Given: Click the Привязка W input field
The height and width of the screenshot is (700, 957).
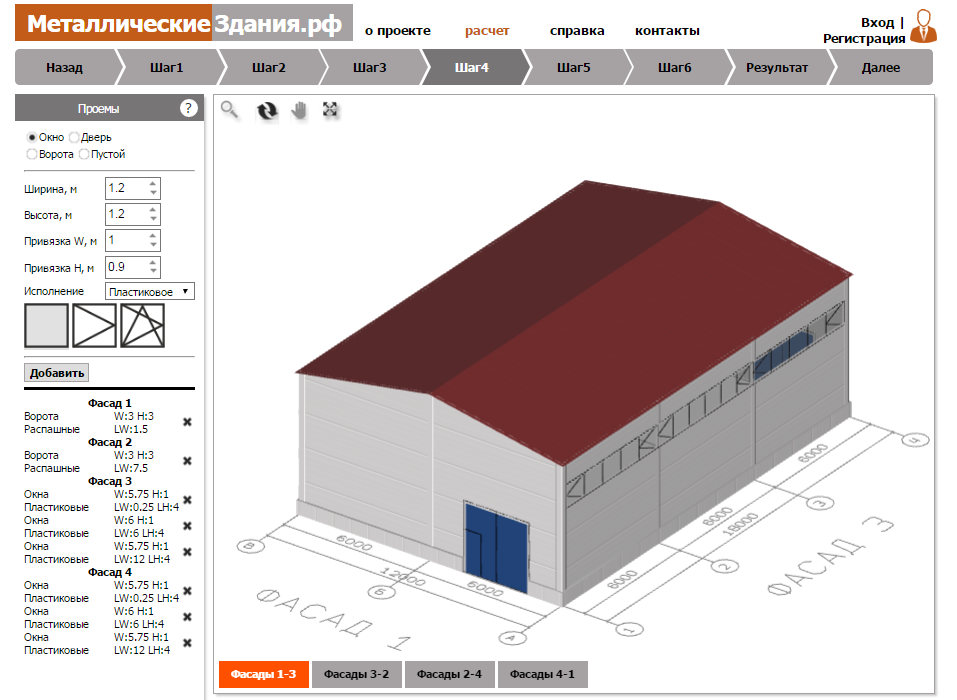Looking at the screenshot, I should [x=125, y=241].
